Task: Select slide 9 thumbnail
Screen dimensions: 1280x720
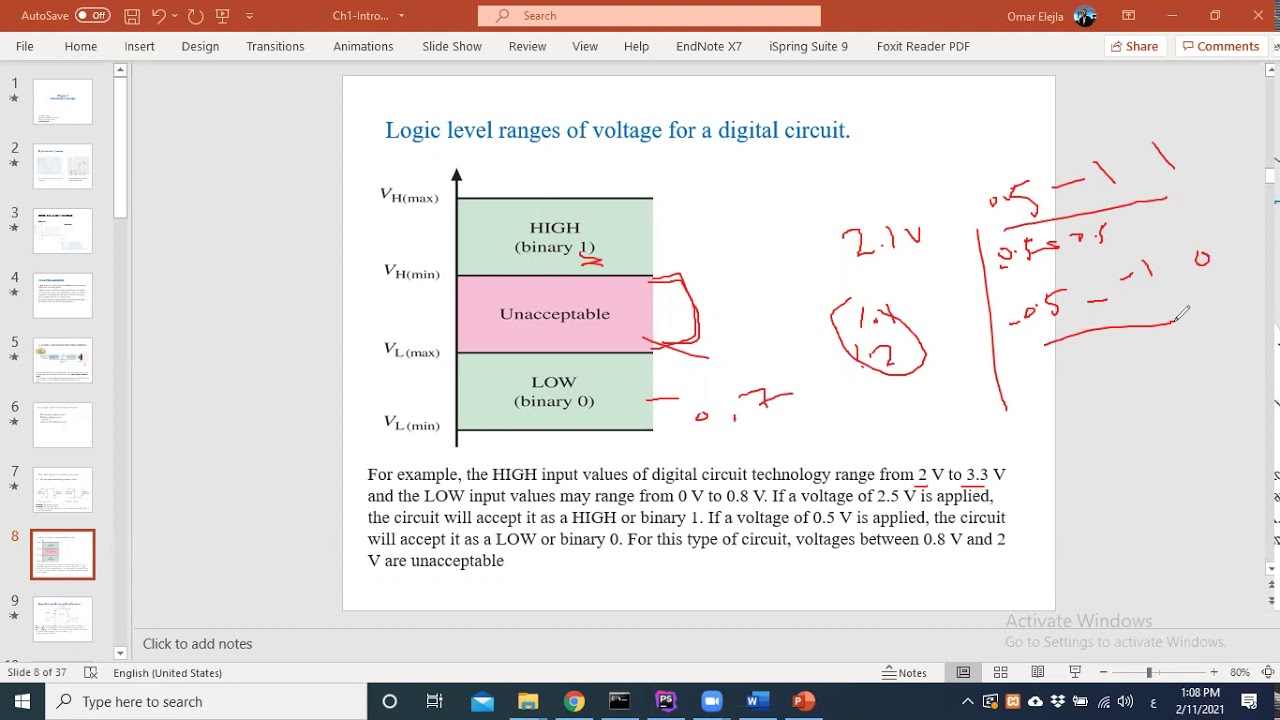Action: coord(63,619)
